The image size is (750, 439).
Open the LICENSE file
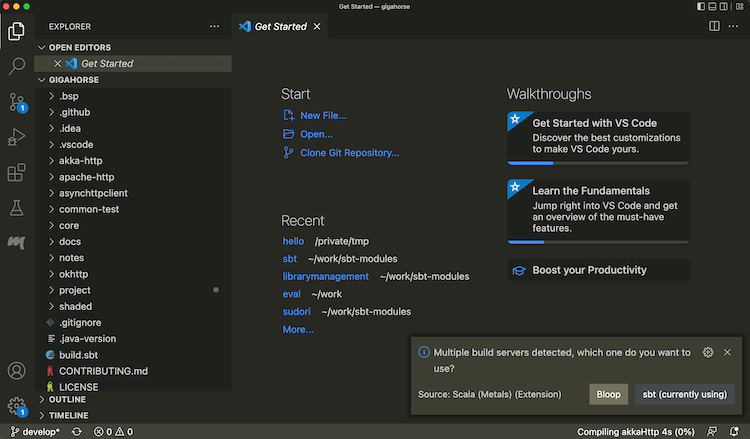(132, 386)
